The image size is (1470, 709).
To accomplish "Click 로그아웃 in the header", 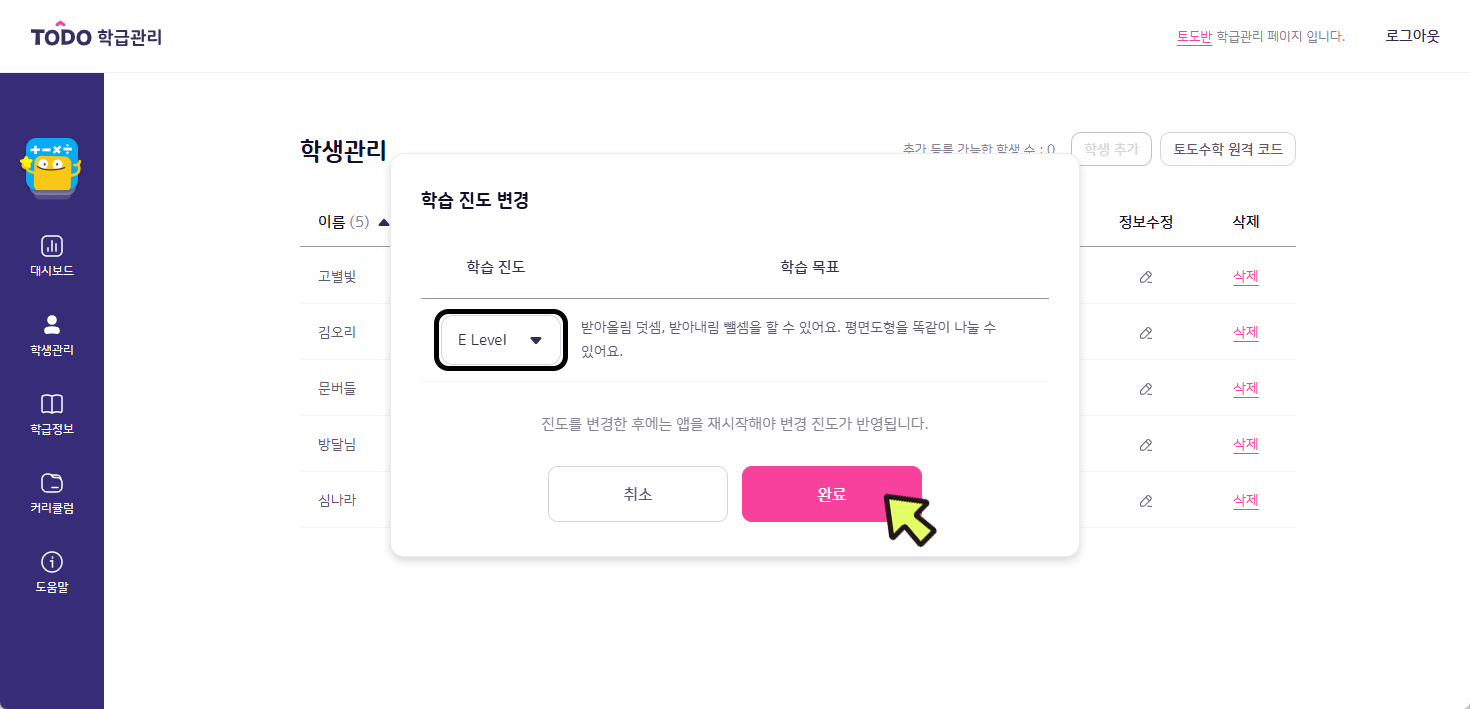I will click(1413, 36).
